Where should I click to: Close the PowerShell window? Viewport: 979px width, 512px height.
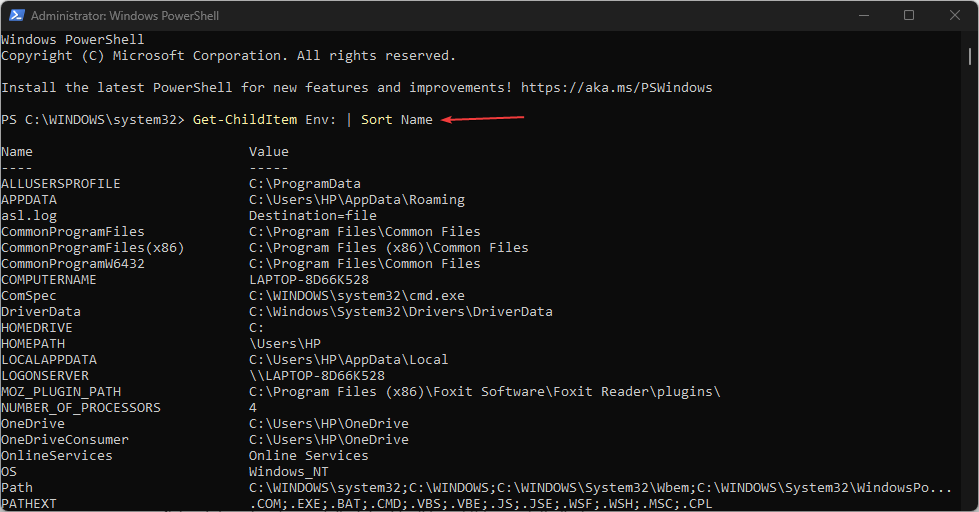pyautogui.click(x=954, y=15)
